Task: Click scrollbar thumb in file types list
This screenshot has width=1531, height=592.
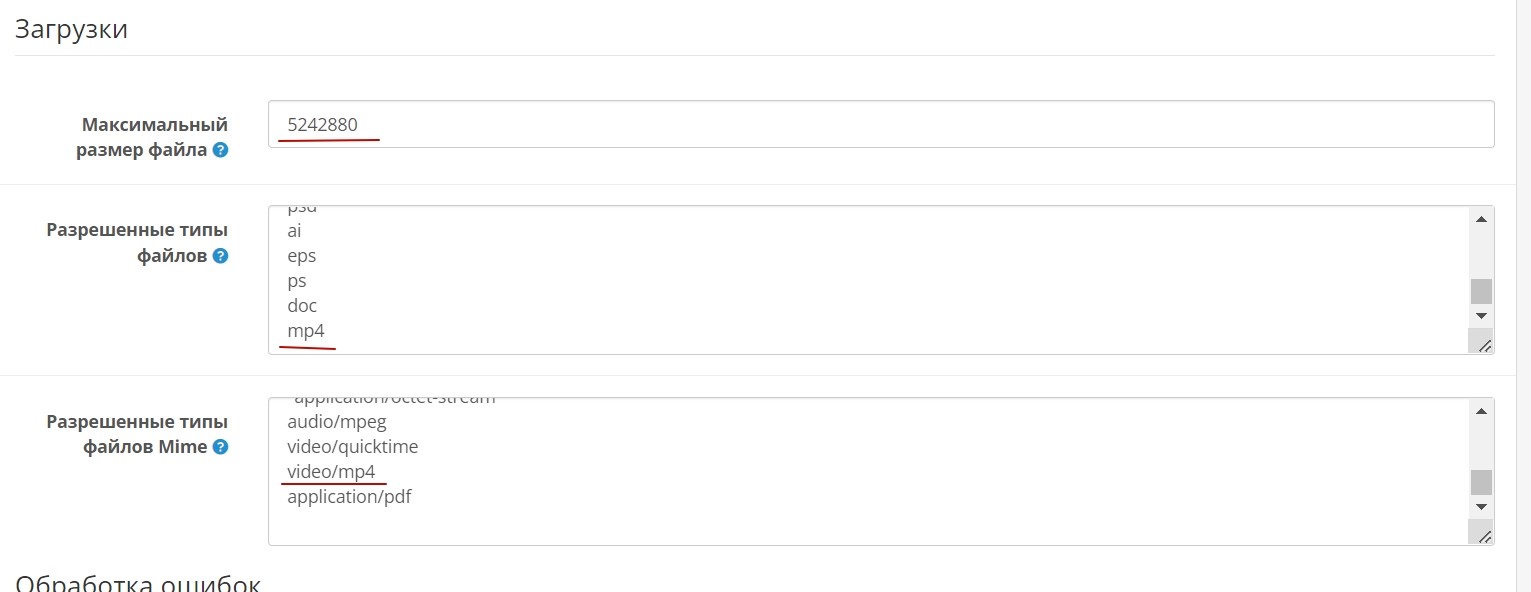Action: click(x=1481, y=291)
